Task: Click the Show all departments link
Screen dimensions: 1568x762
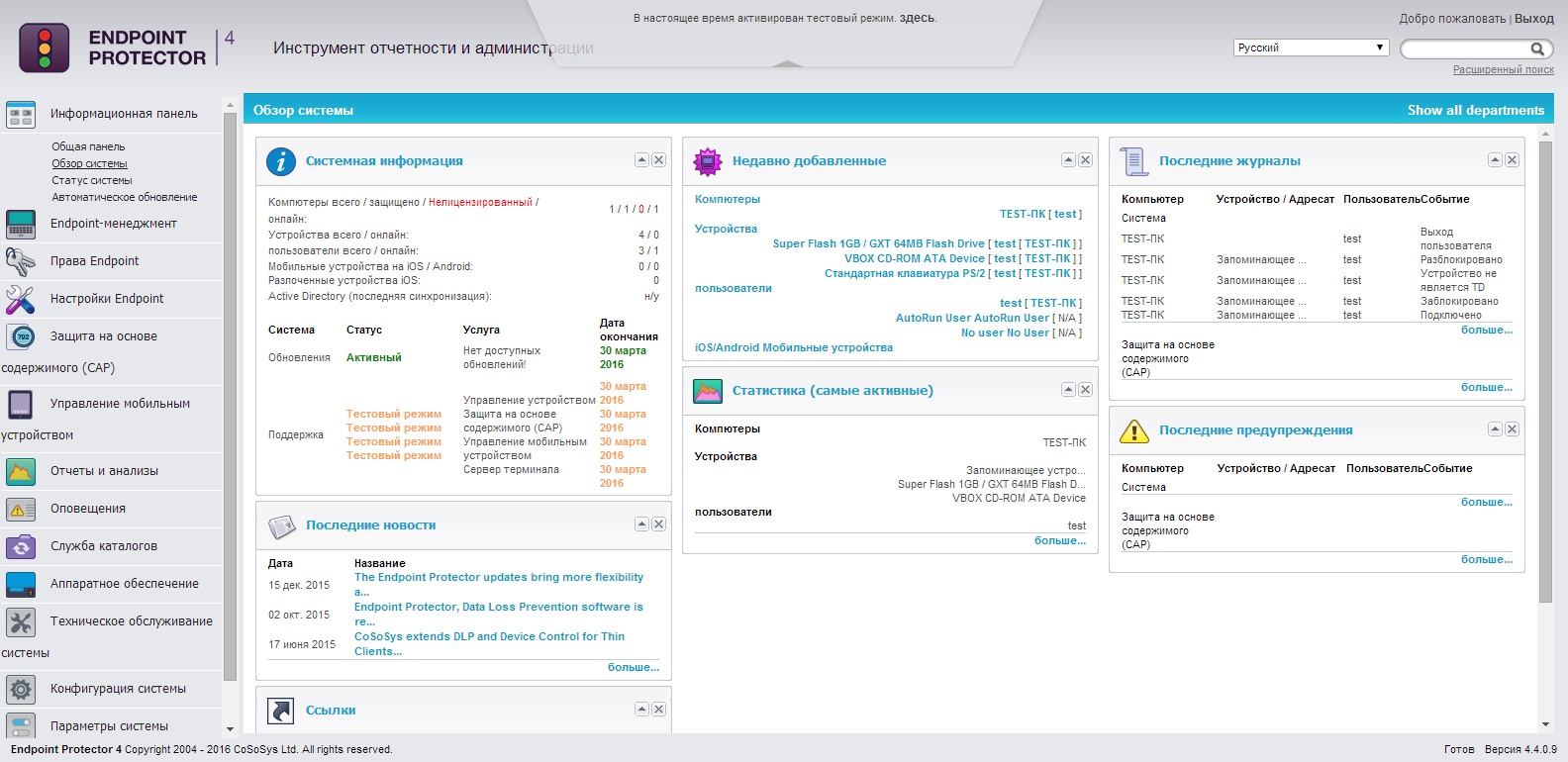Action: pos(1476,111)
